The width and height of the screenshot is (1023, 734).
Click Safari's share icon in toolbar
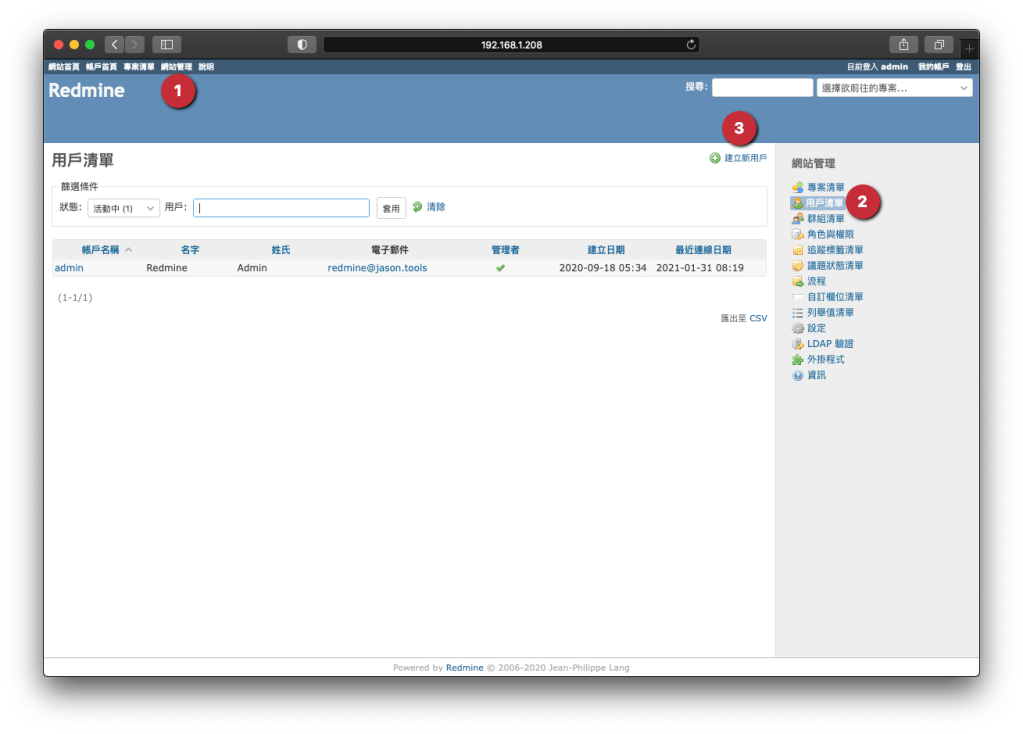click(903, 44)
